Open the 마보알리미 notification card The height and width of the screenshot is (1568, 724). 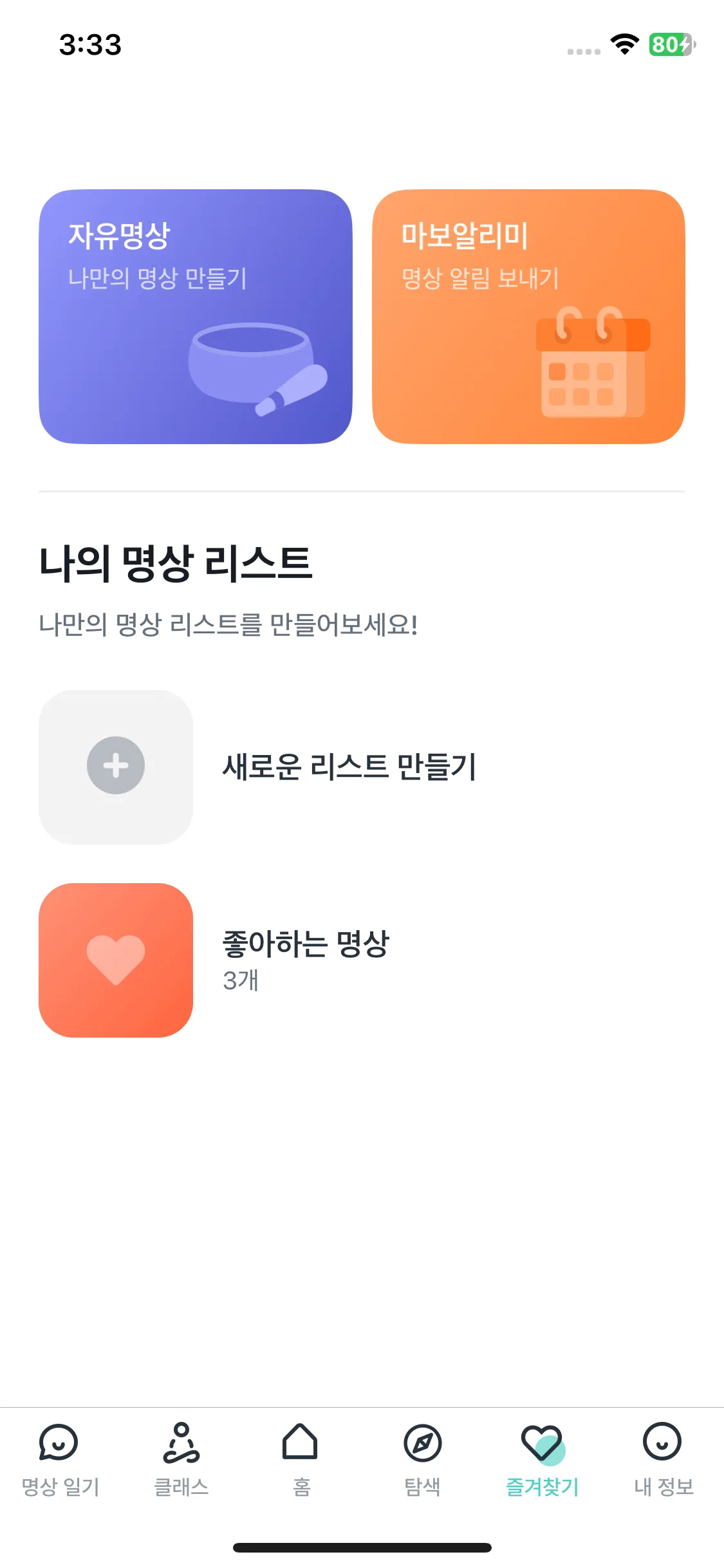click(x=528, y=317)
